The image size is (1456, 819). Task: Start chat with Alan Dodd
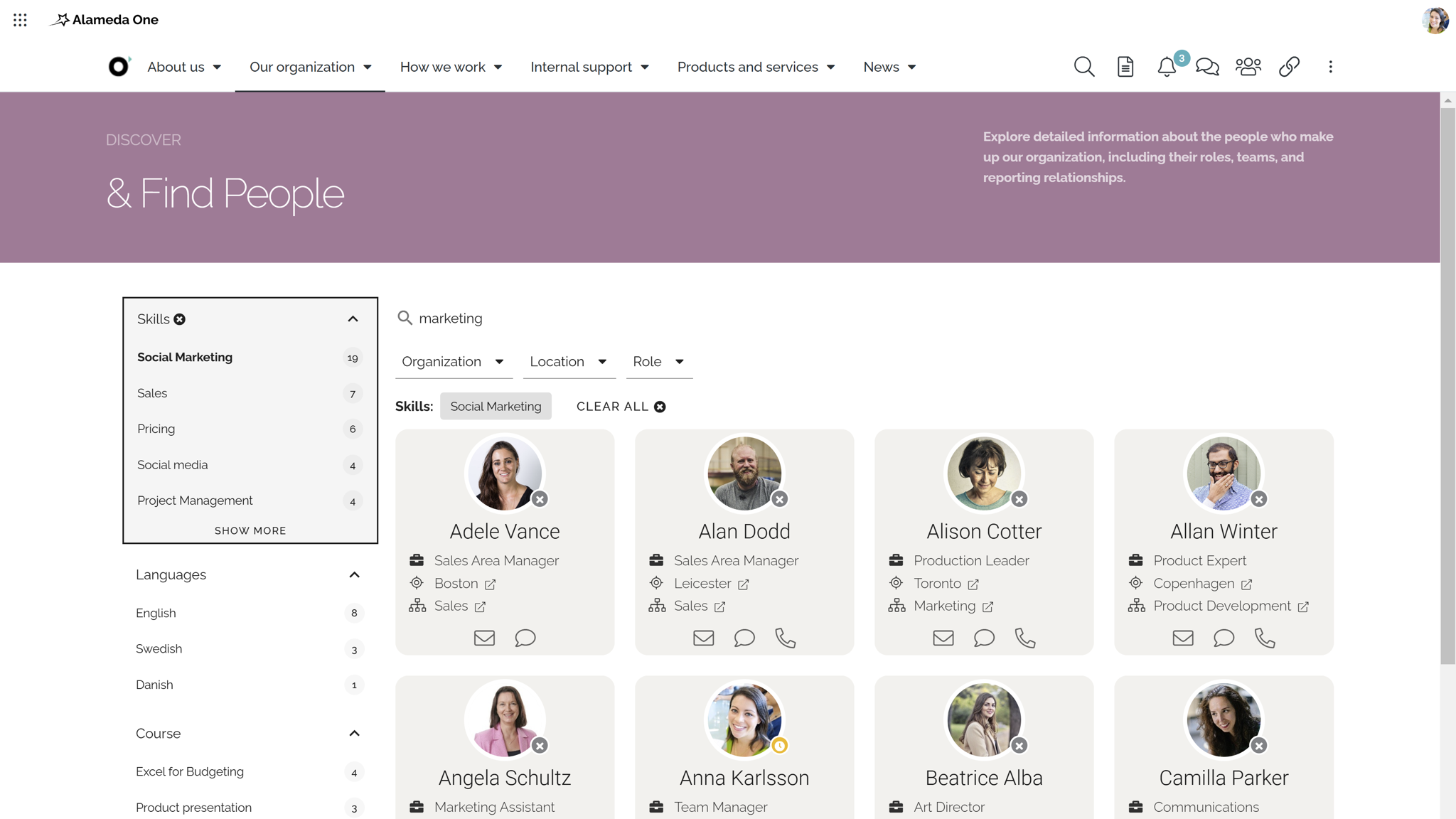pyautogui.click(x=744, y=638)
